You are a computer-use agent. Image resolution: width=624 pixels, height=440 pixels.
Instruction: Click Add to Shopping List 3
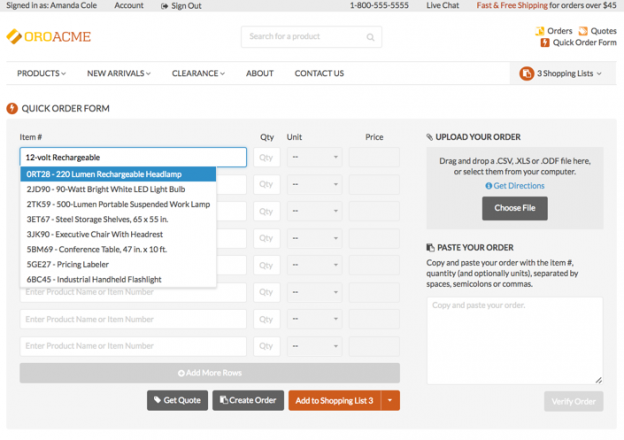(x=334, y=400)
